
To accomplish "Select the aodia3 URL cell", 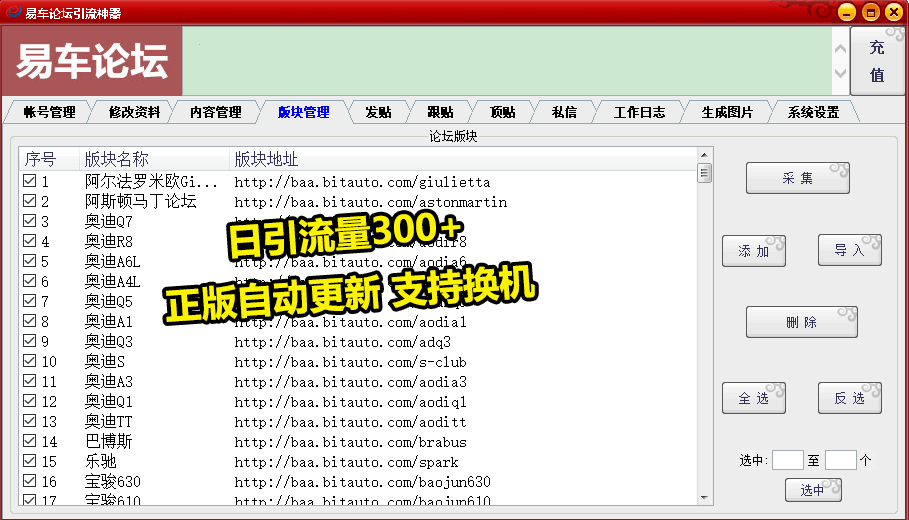I will pyautogui.click(x=350, y=382).
